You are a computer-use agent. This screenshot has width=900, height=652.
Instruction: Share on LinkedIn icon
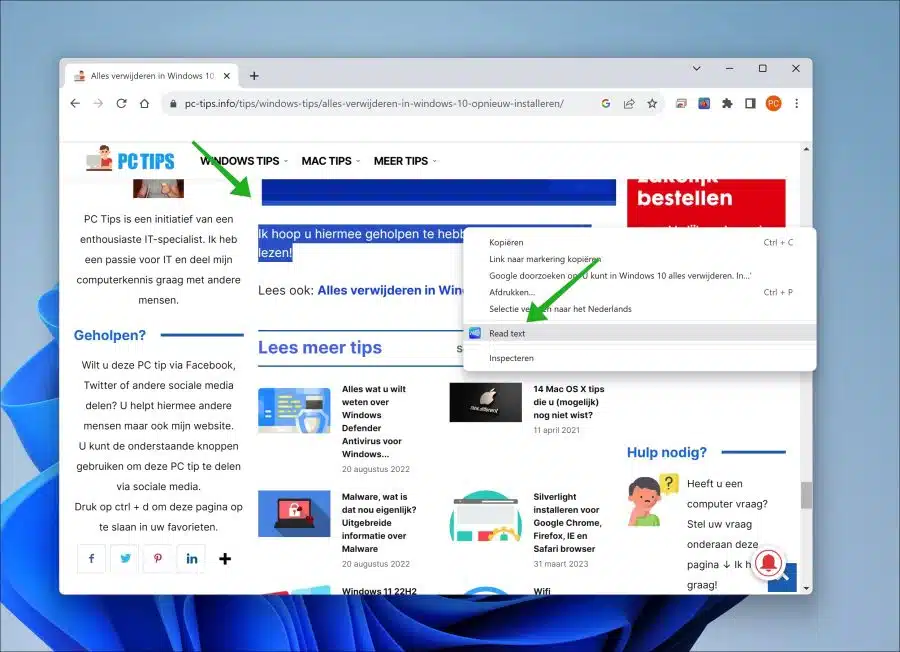tap(192, 558)
